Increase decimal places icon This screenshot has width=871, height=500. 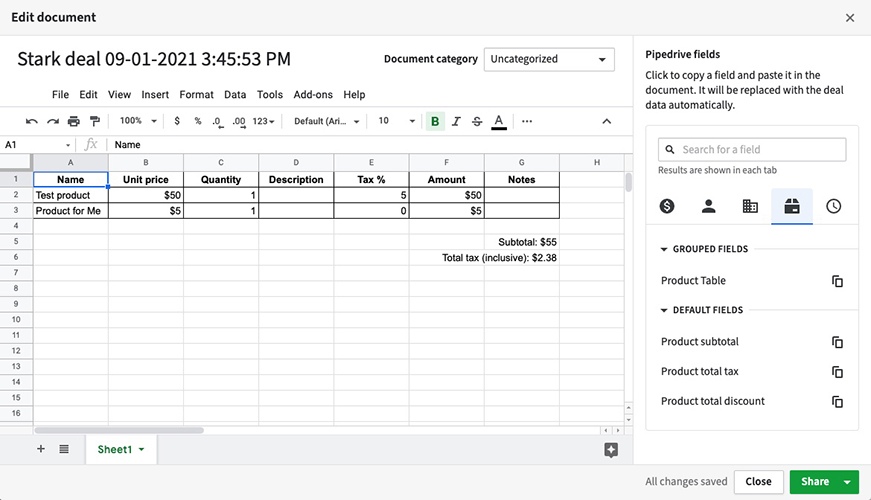pyautogui.click(x=239, y=122)
